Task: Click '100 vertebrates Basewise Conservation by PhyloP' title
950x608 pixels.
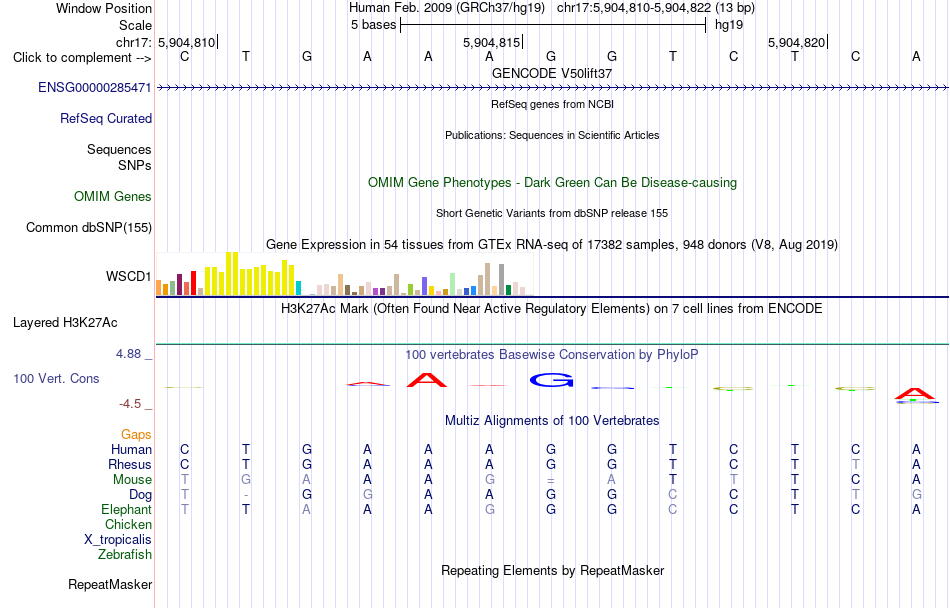Action: click(552, 354)
